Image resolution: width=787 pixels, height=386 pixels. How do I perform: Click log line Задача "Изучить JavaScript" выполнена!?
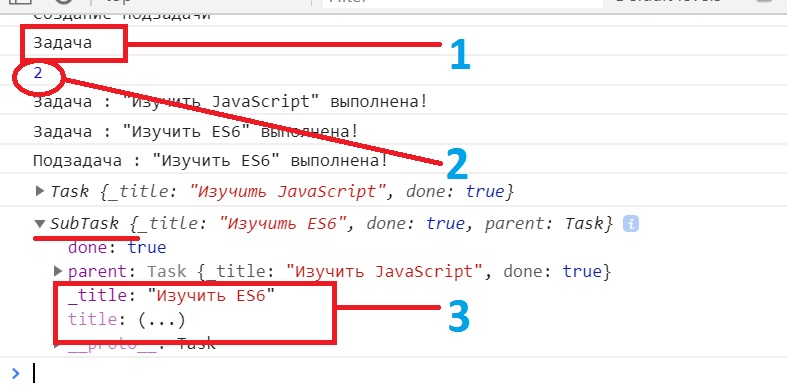[230, 102]
